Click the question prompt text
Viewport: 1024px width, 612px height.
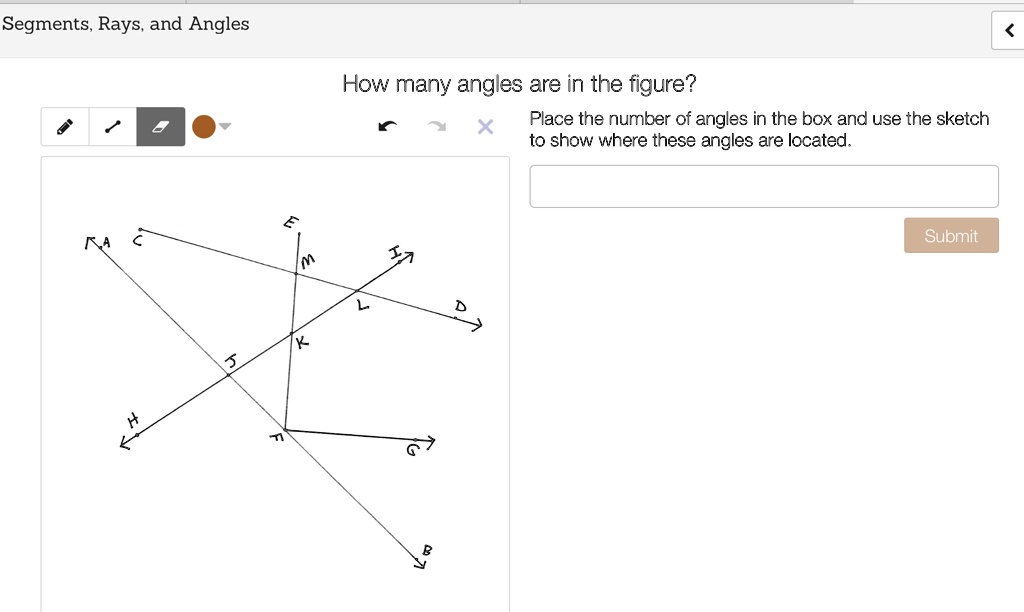(x=519, y=84)
